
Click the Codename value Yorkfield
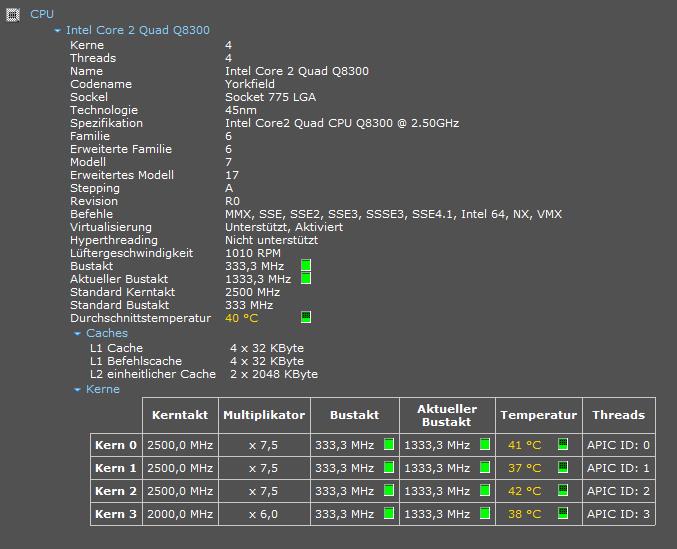[250, 84]
